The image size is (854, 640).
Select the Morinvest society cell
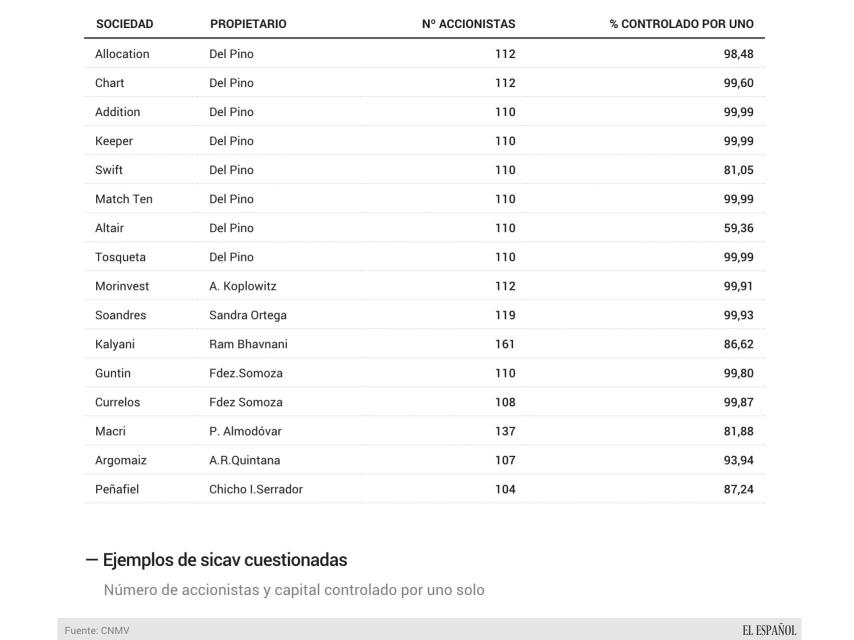[x=122, y=286]
